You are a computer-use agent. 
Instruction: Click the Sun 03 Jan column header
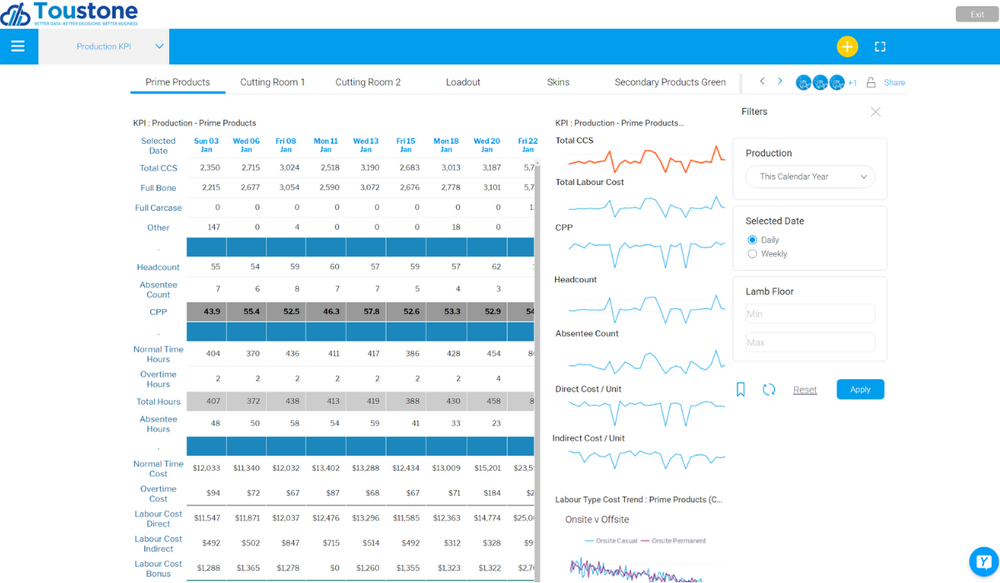pyautogui.click(x=206, y=145)
